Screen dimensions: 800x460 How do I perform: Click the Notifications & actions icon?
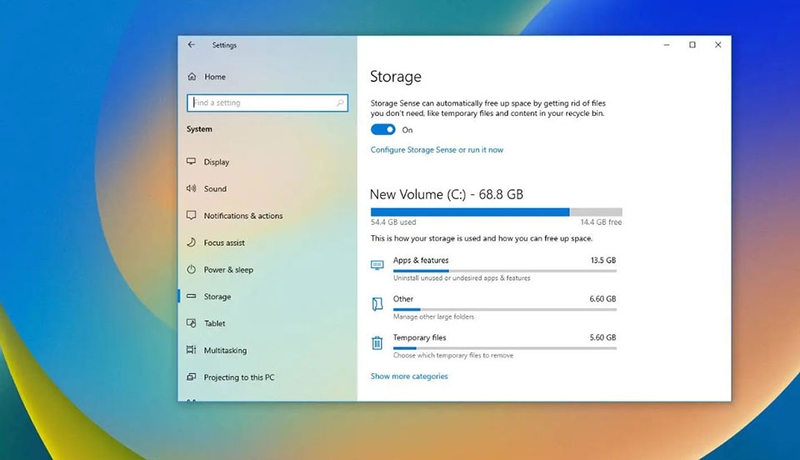click(191, 215)
